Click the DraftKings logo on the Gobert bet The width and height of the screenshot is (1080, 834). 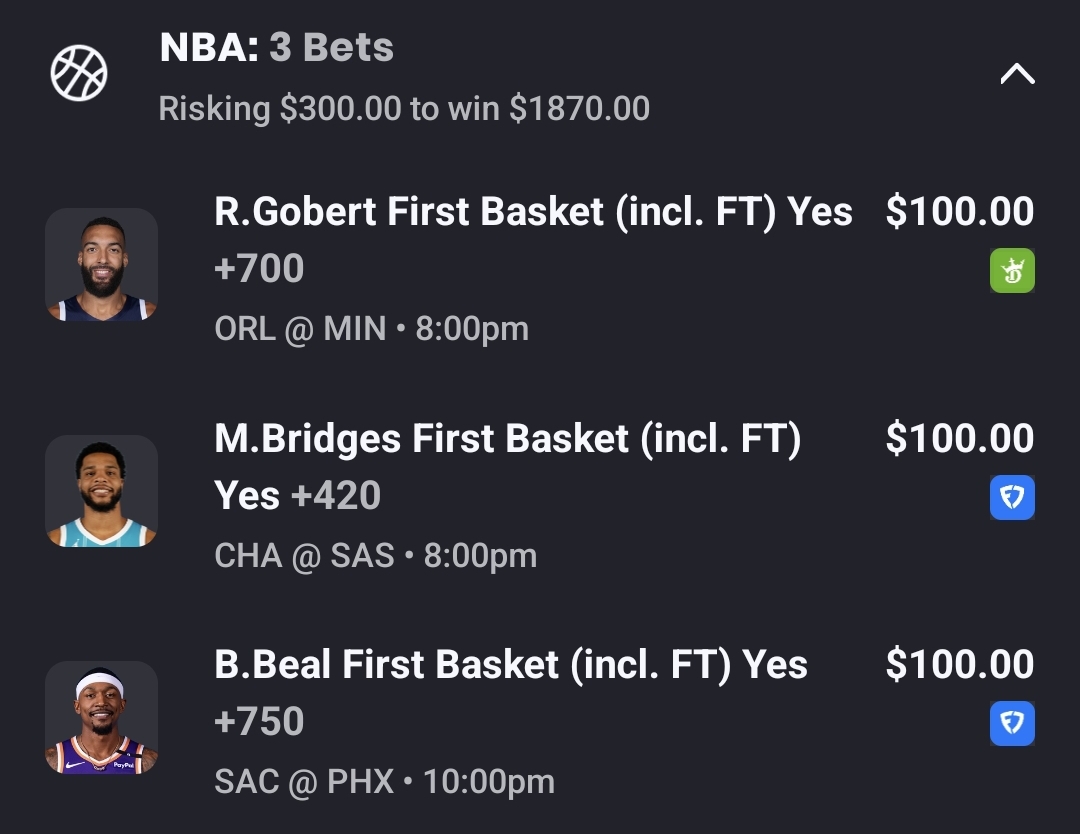(x=1012, y=271)
